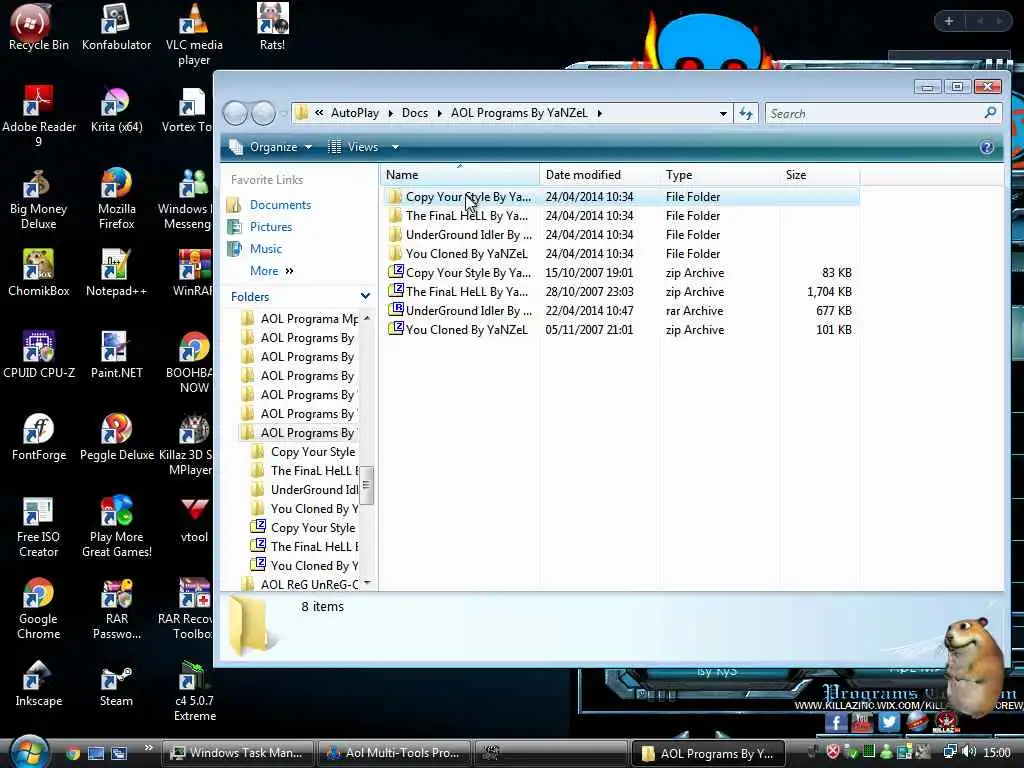
Task: Refresh the folder with the refresh button
Action: [746, 114]
